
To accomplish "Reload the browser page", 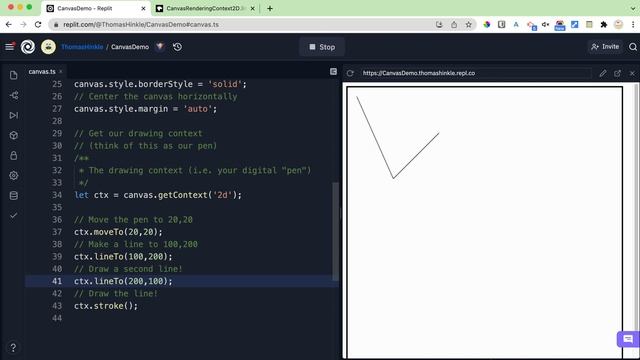I will [x=38, y=24].
